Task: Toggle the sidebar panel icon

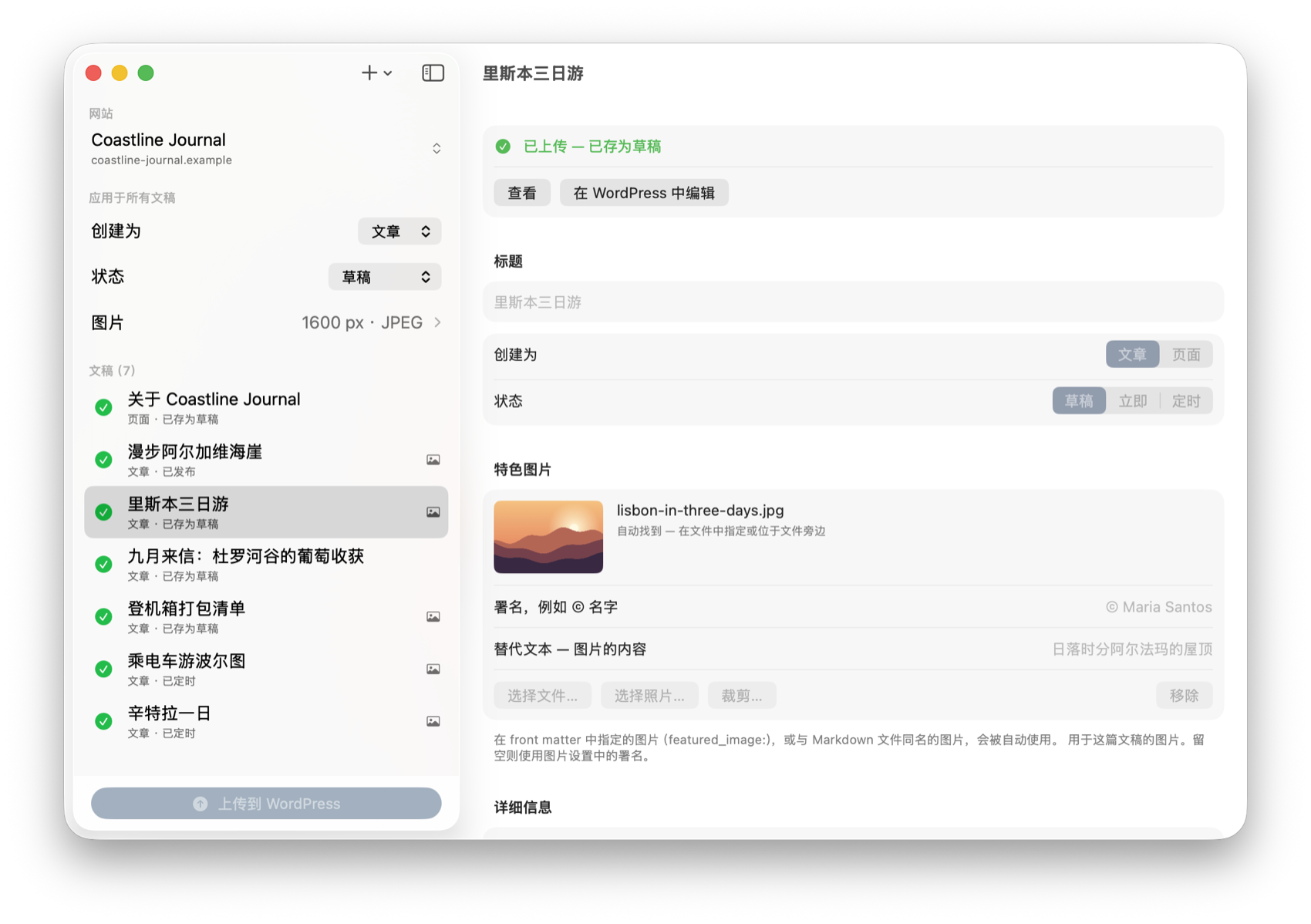Action: [x=433, y=73]
